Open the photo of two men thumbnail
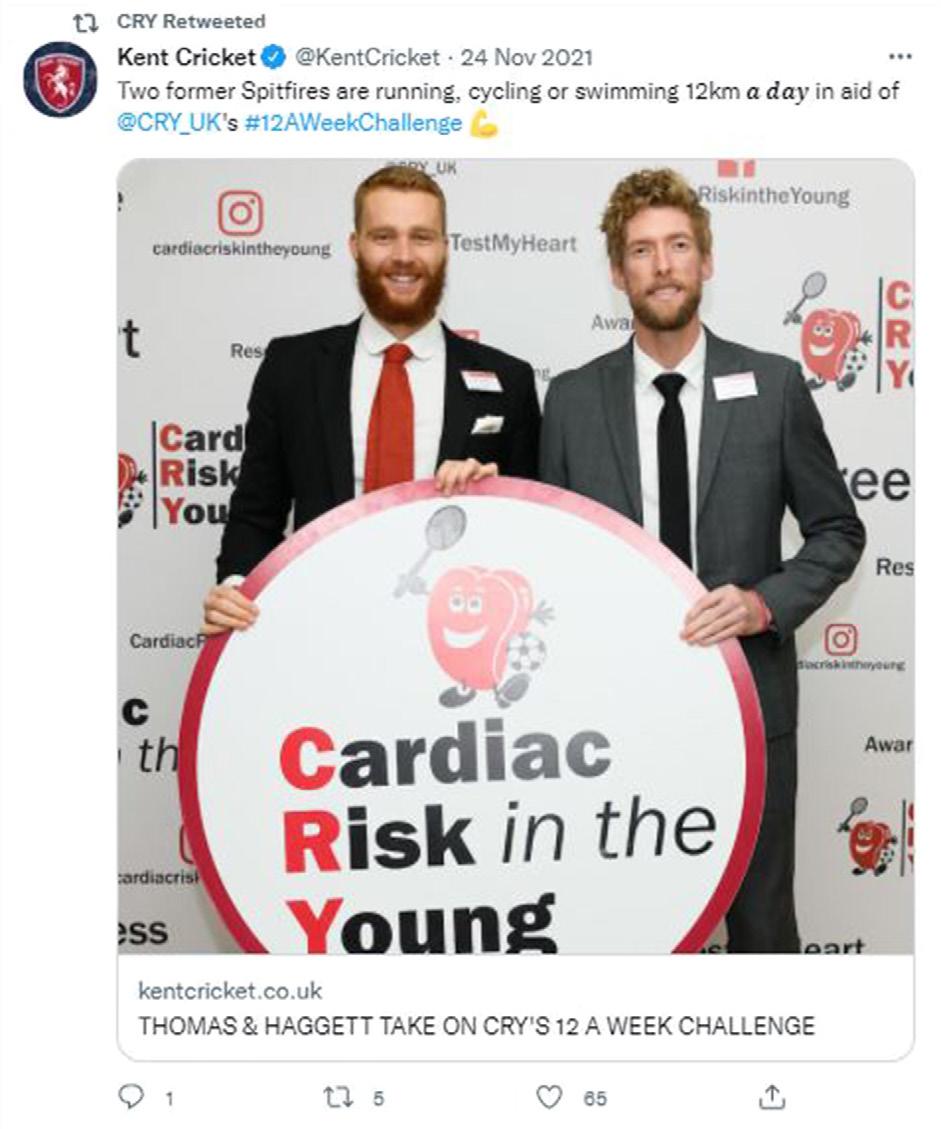Screen dimensions: 941x1129 (515, 556)
